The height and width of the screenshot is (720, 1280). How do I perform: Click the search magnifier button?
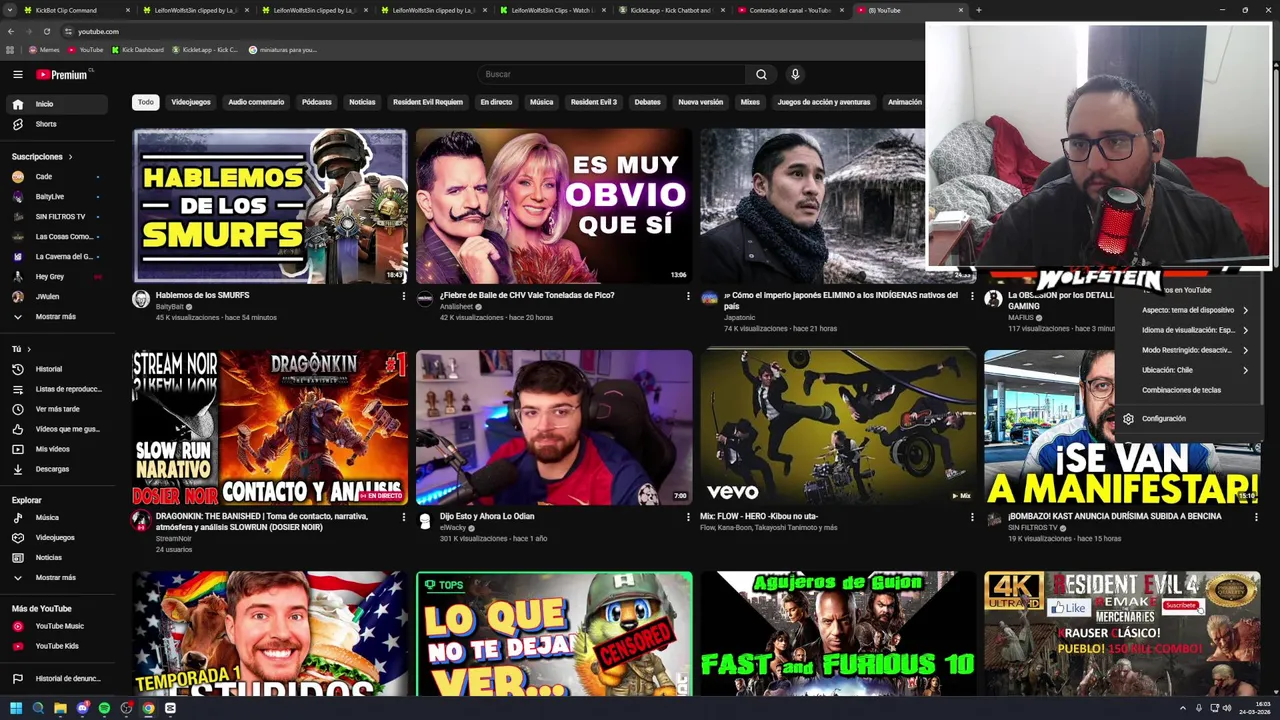[761, 74]
